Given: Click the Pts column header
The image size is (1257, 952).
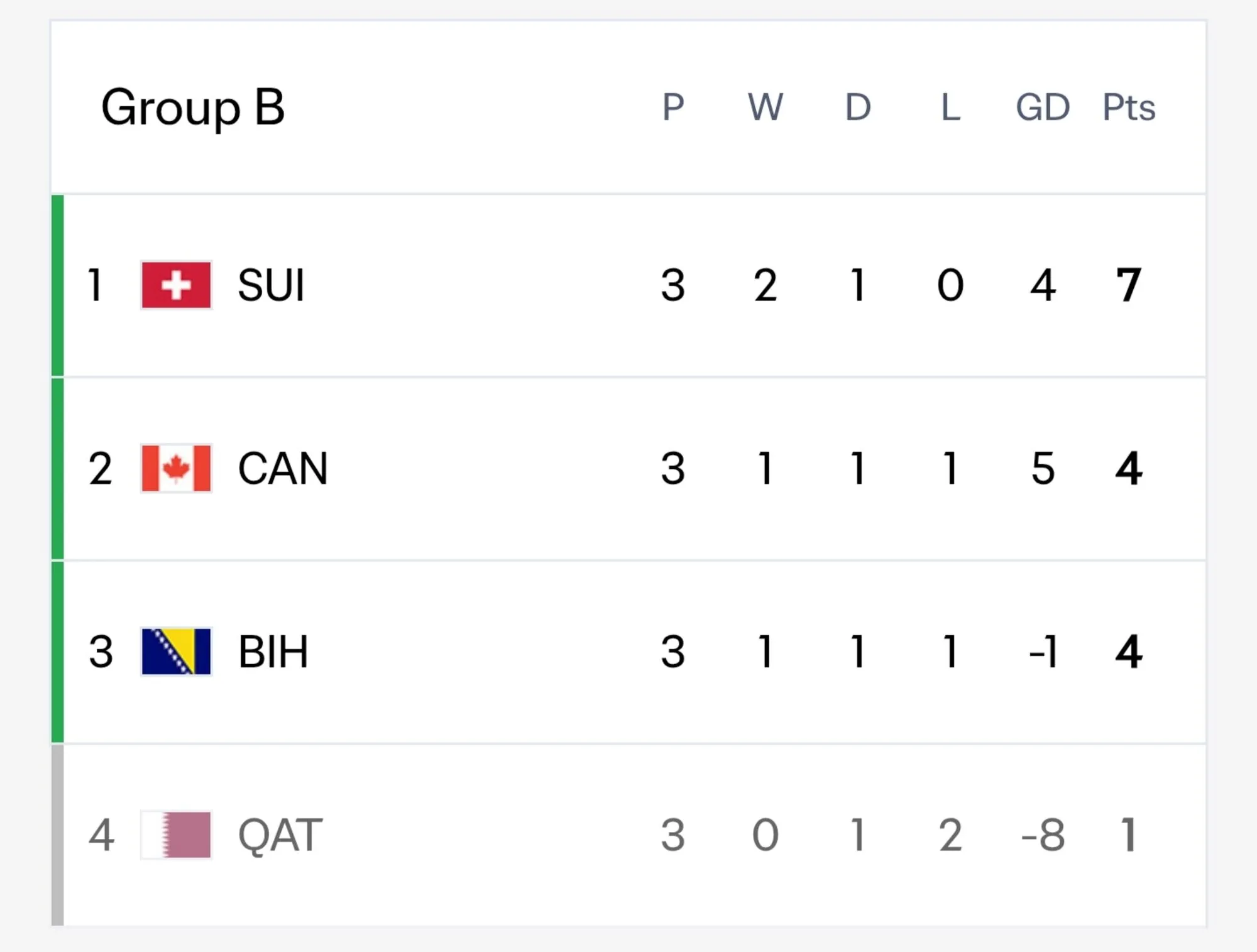Looking at the screenshot, I should click(x=1129, y=107).
